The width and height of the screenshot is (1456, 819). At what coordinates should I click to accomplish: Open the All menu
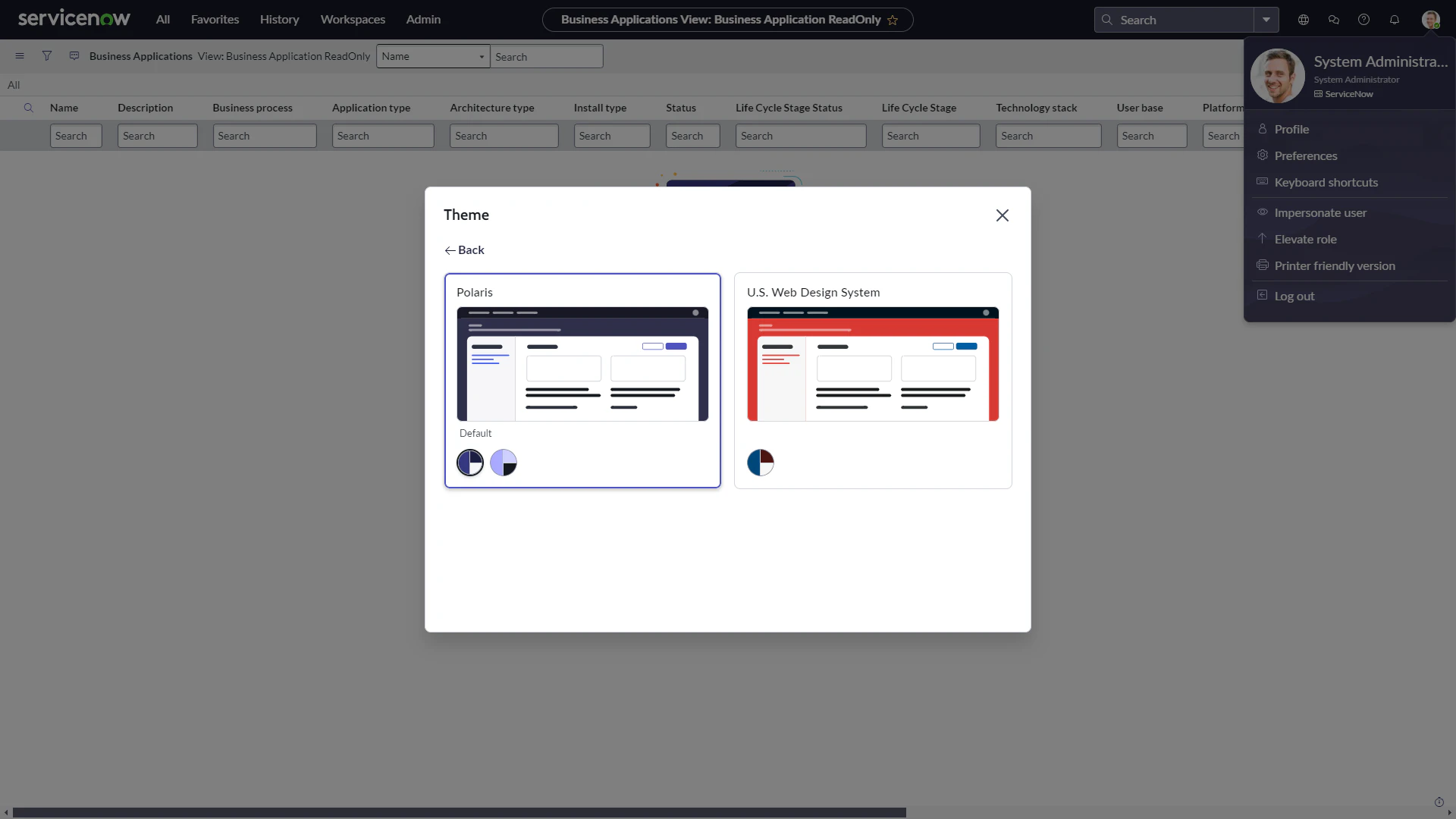[x=163, y=20]
